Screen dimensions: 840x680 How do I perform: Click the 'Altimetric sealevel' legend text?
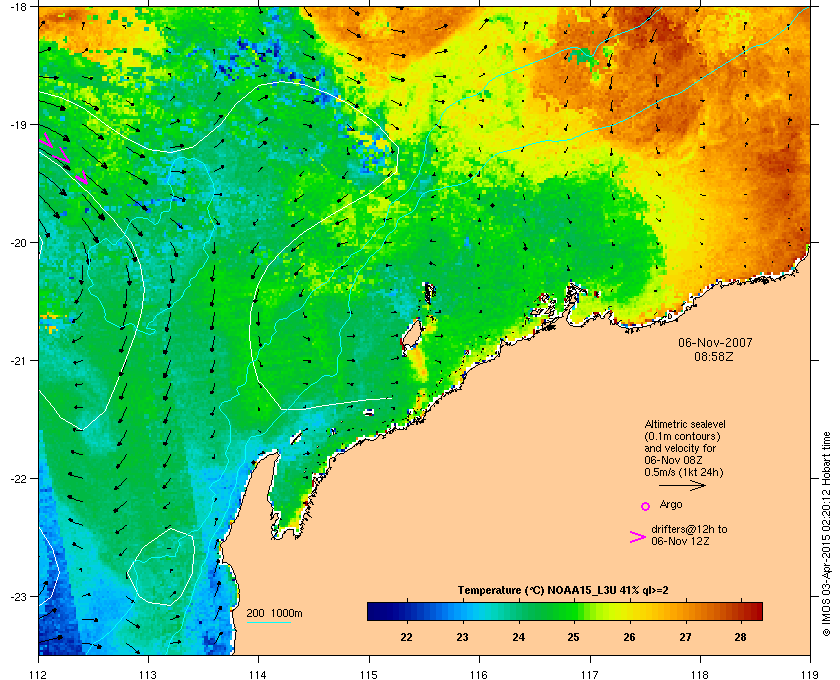(x=685, y=424)
